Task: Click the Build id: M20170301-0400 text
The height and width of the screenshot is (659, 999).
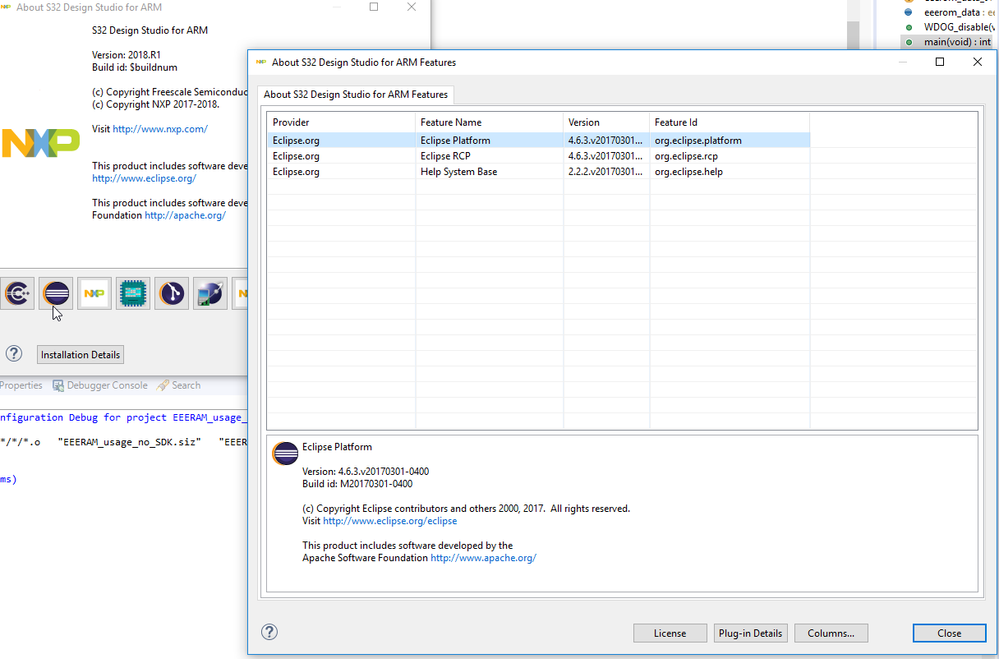Action: 357,484
